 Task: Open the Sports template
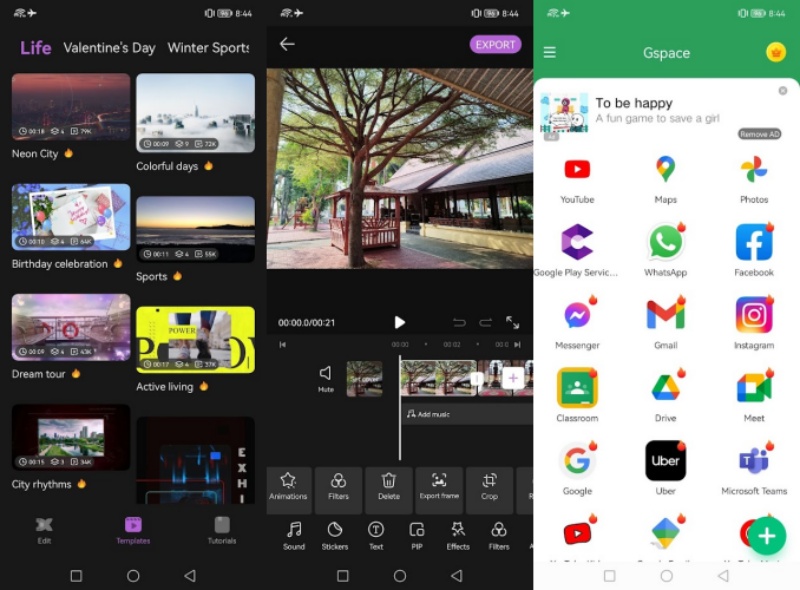coord(195,229)
